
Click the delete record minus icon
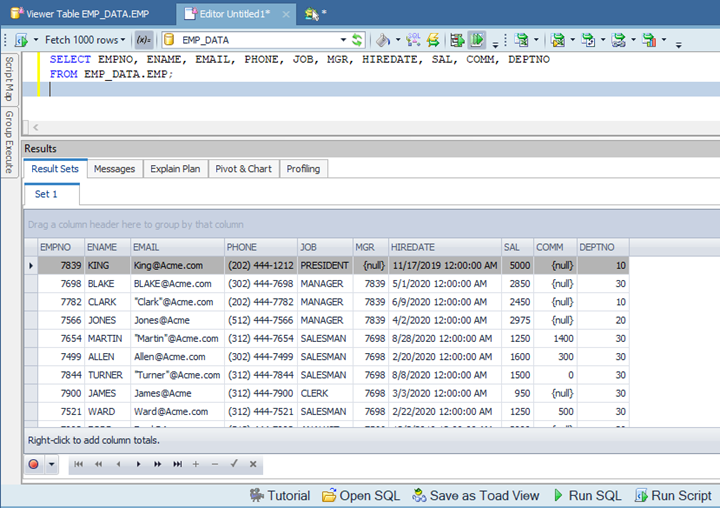tap(214, 464)
